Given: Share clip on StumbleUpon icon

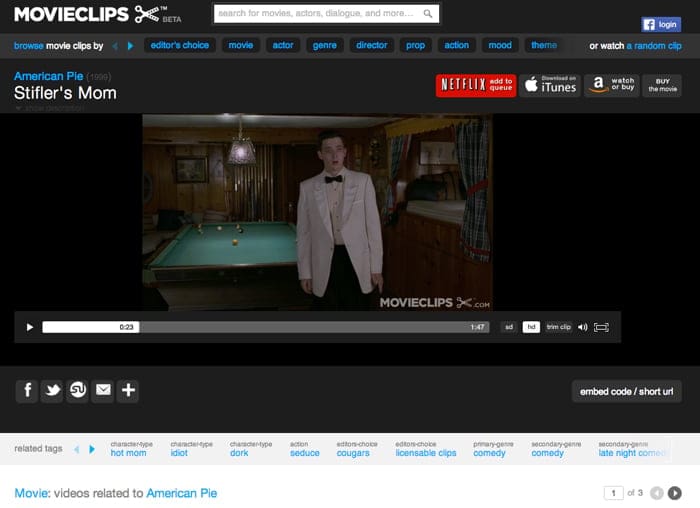Looking at the screenshot, I should [78, 391].
